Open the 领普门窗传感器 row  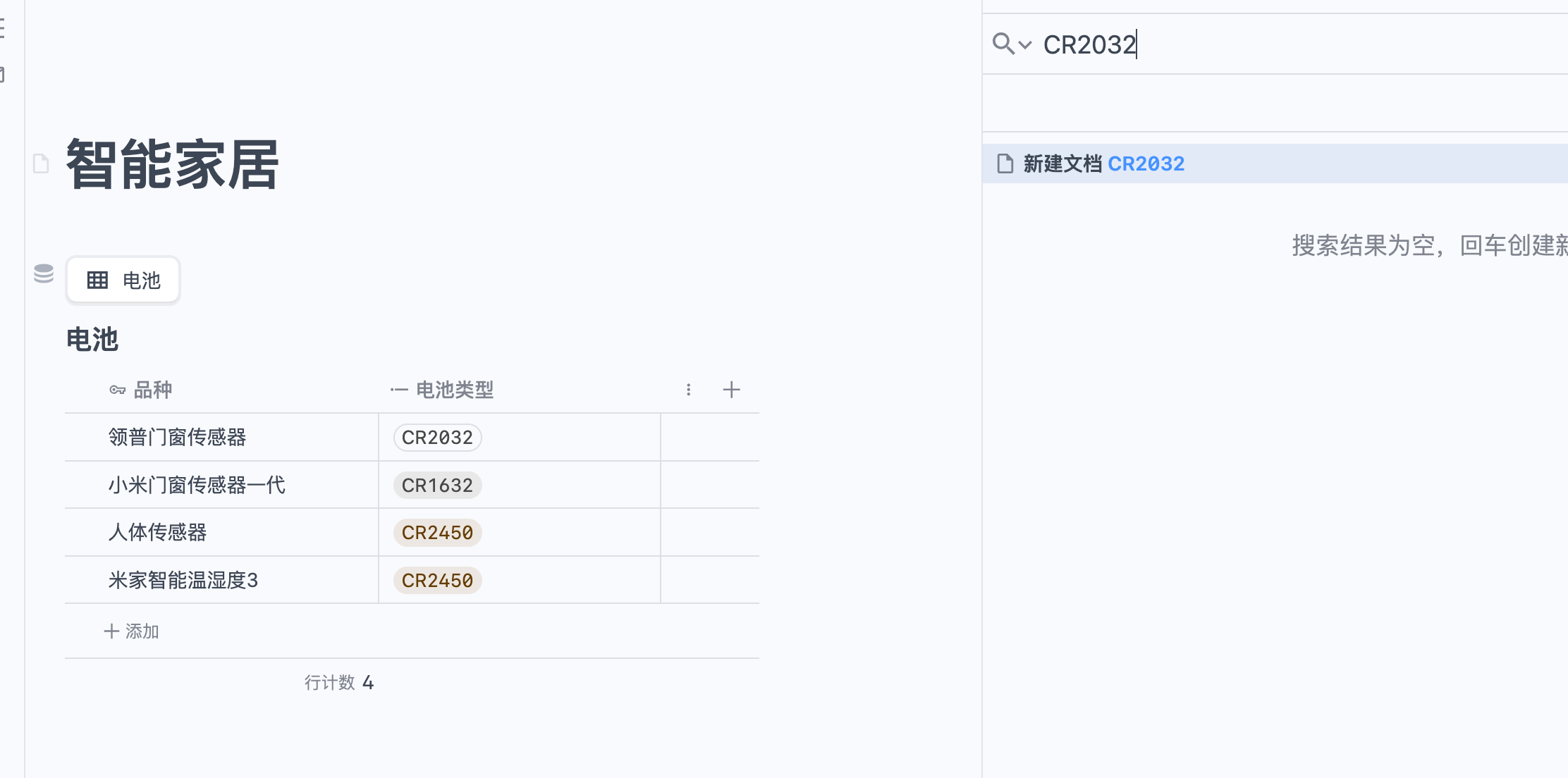click(x=178, y=438)
